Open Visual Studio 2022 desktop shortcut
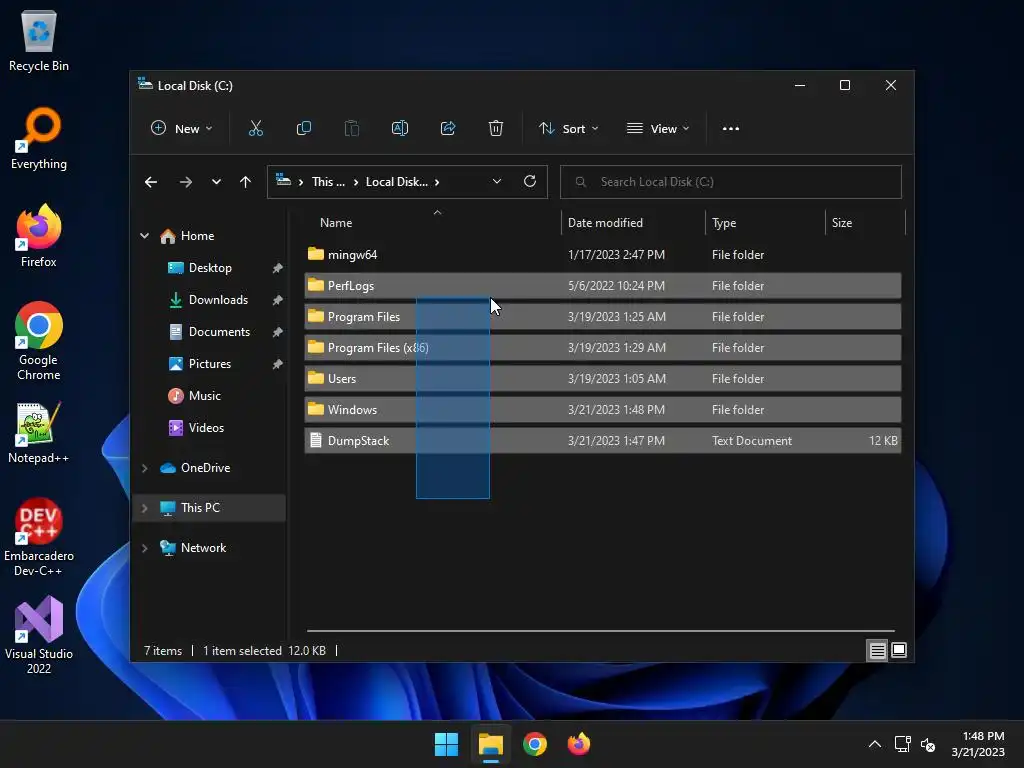 coord(39,635)
